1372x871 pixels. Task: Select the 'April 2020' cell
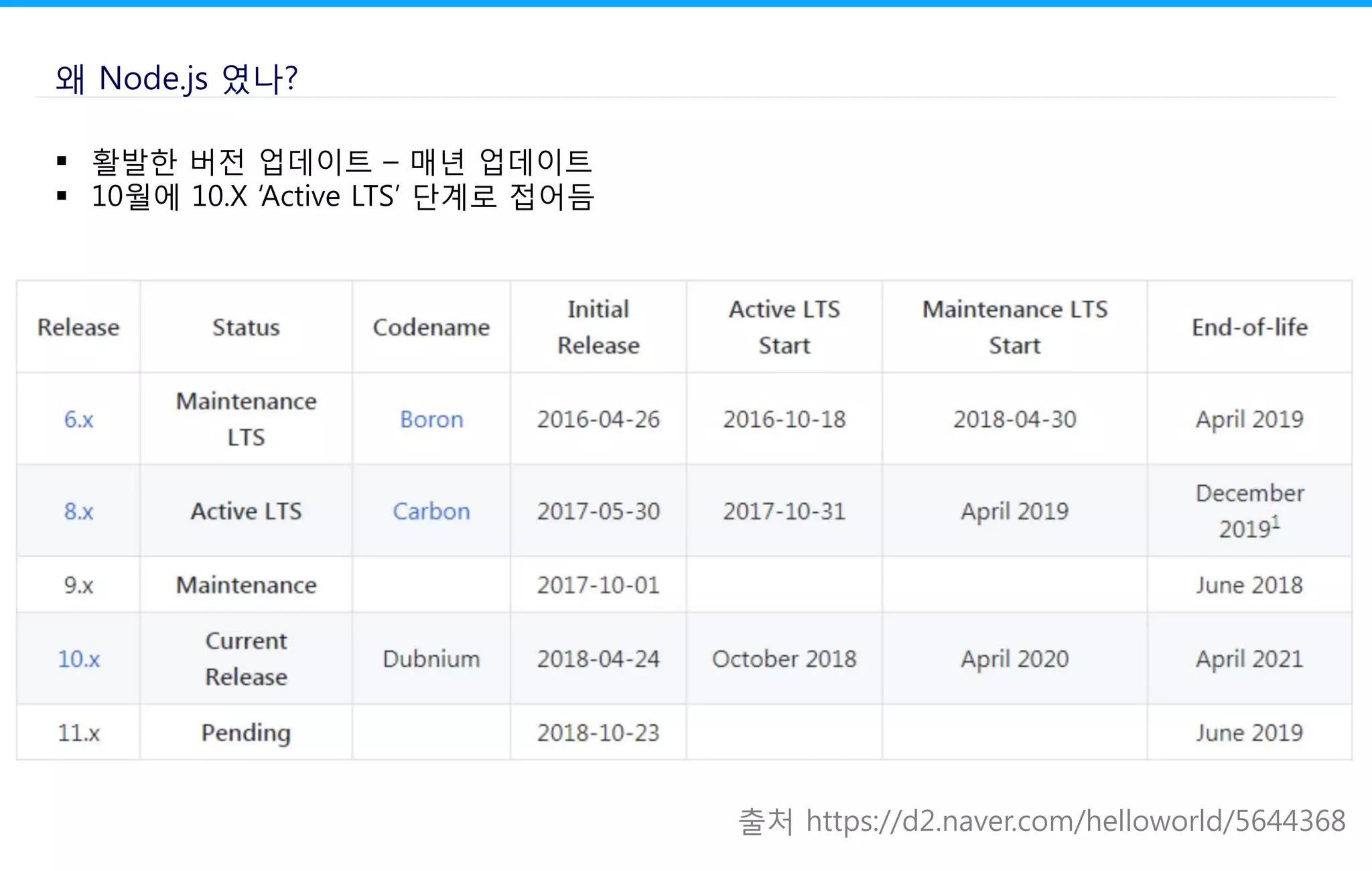(1015, 659)
